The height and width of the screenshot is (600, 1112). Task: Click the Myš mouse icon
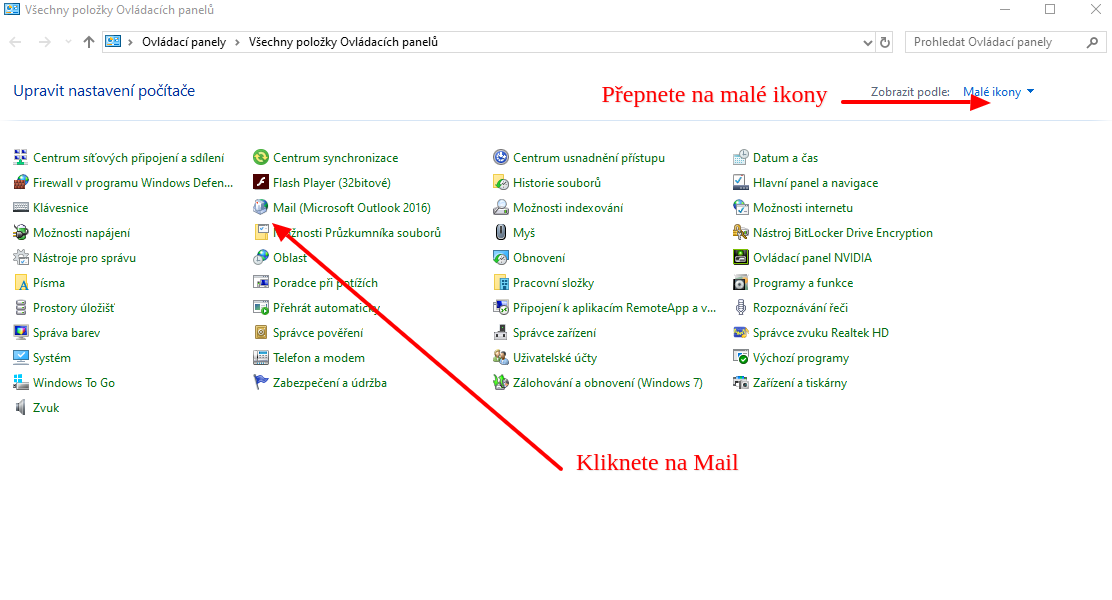501,233
